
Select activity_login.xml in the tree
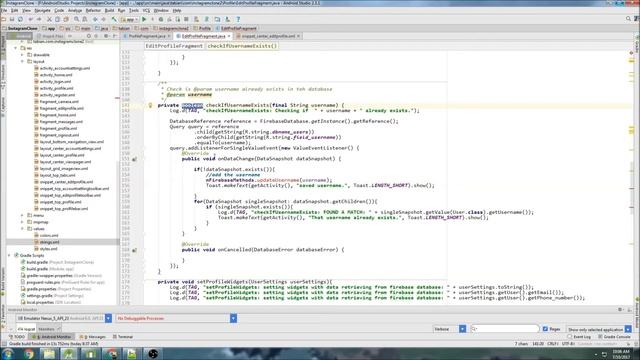[x=55, y=82]
